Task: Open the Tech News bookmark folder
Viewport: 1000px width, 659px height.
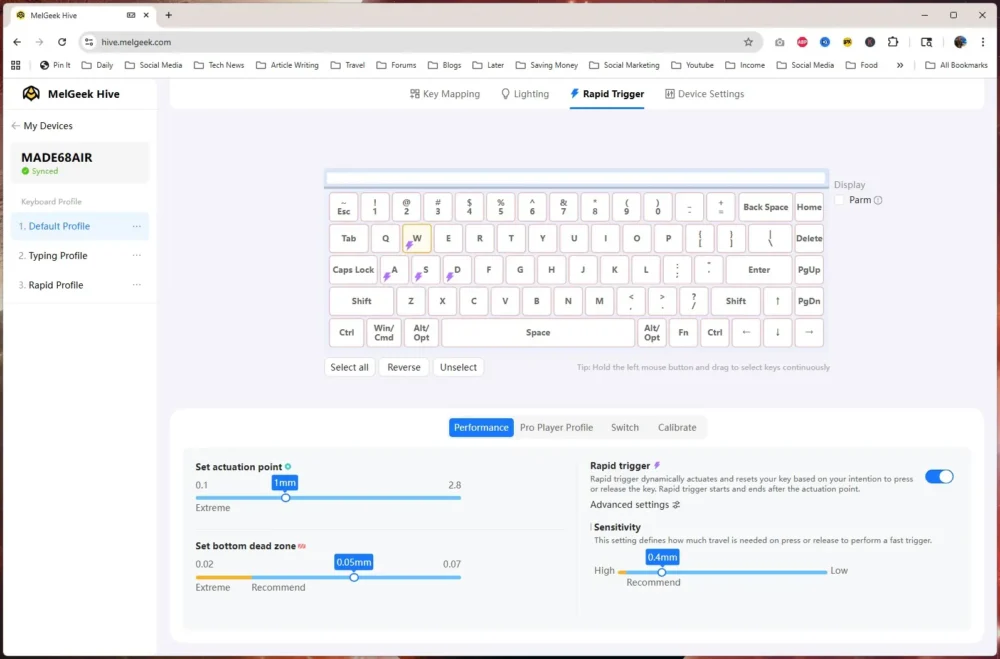Action: tap(219, 65)
